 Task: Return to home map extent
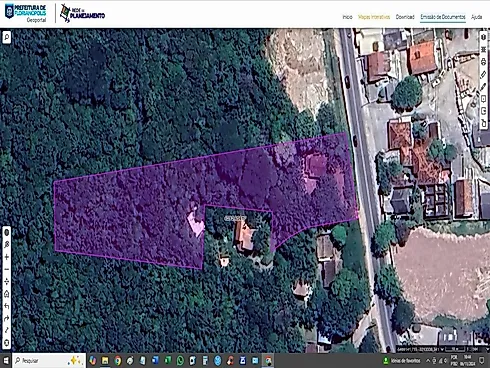[7, 294]
